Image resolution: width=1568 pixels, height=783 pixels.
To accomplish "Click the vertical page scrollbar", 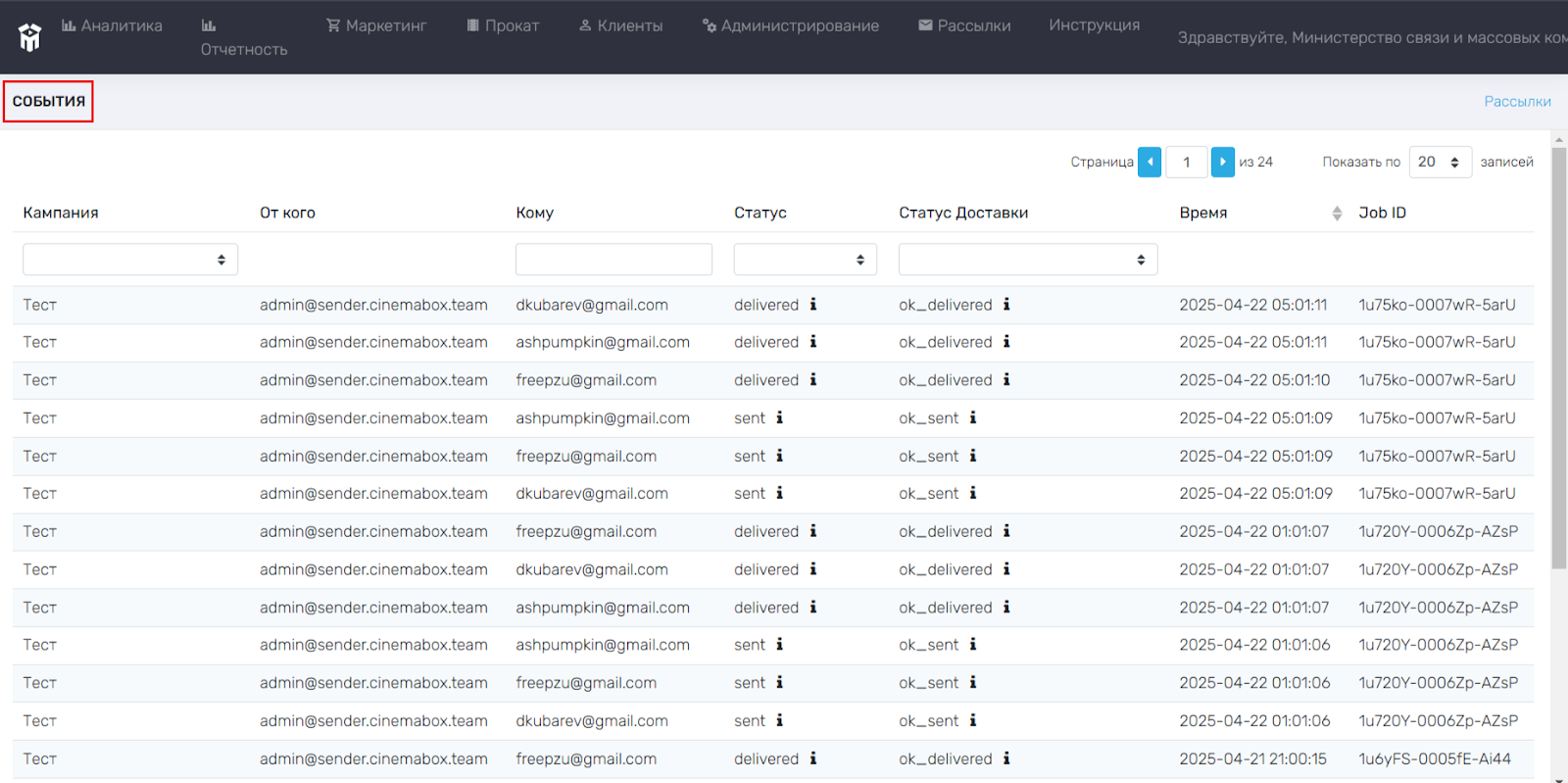I will coord(1559,358).
